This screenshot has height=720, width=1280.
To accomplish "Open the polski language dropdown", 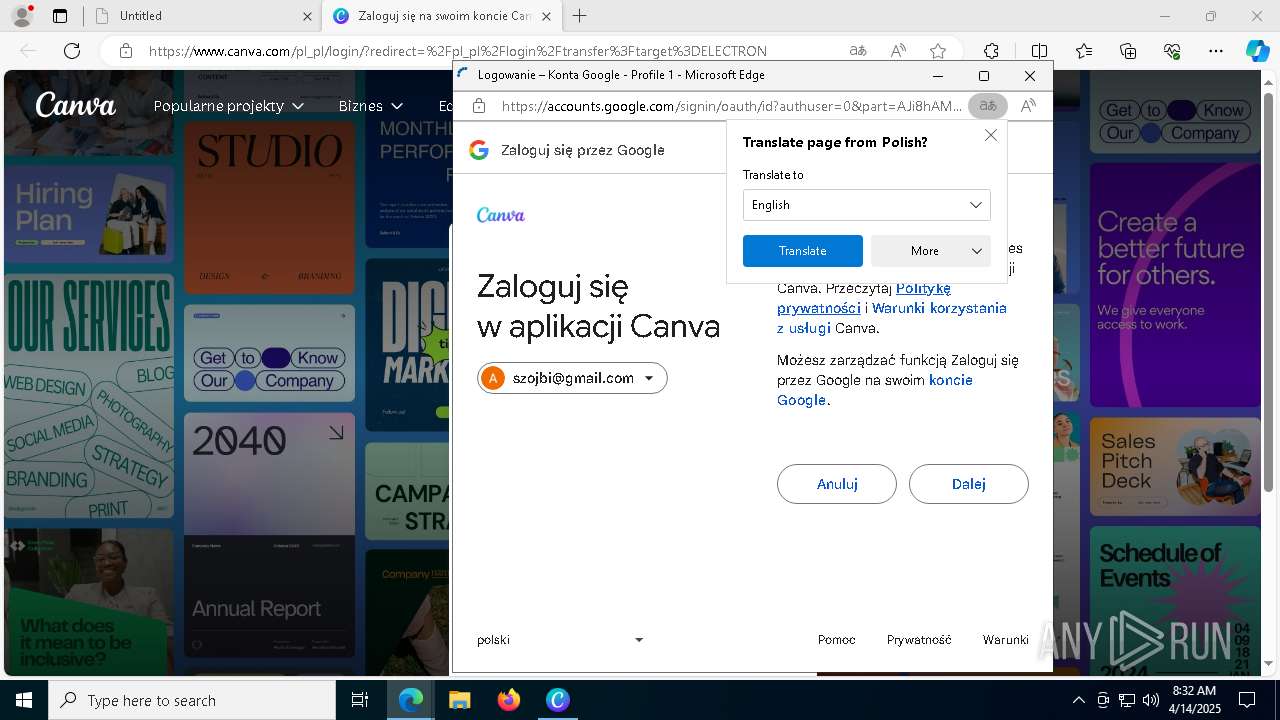I will point(561,640).
